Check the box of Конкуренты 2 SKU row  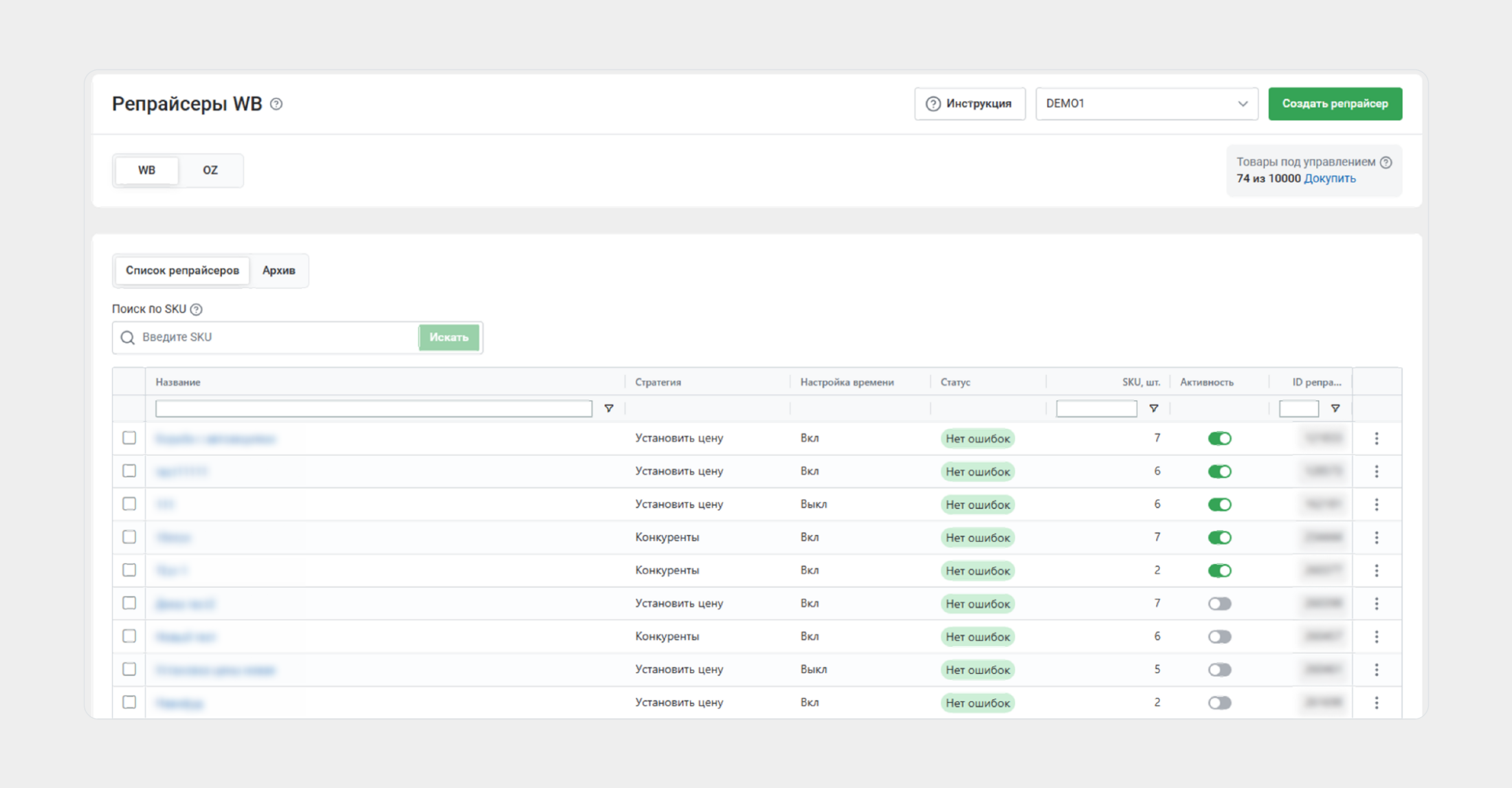pyautogui.click(x=129, y=570)
